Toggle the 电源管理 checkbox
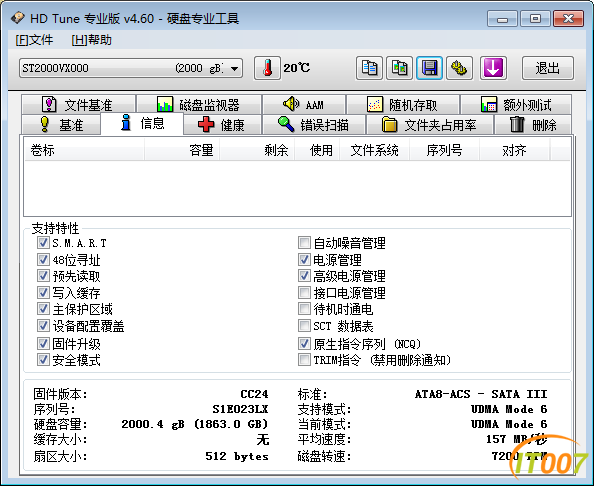The height and width of the screenshot is (486, 594). point(304,259)
